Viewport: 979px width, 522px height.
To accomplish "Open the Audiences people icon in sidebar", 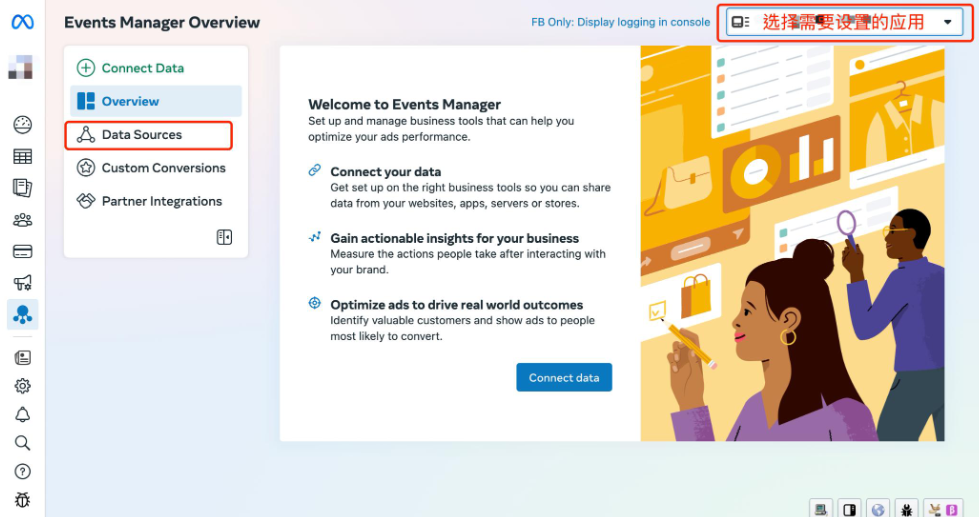I will coord(22,220).
